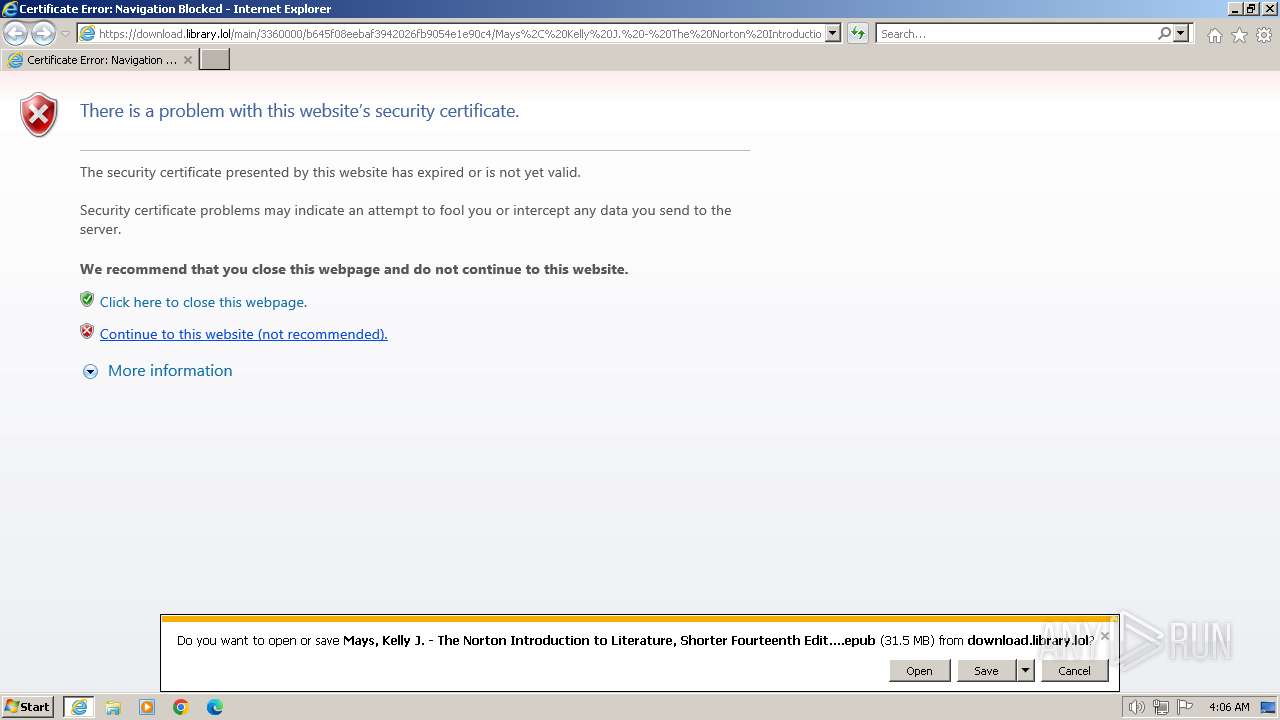
Task: Expand the Save options dropdown arrow
Action: tap(1025, 671)
